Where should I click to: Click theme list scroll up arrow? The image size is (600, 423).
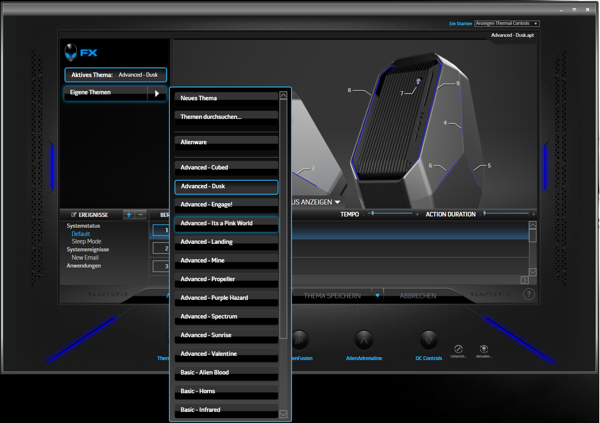(283, 95)
